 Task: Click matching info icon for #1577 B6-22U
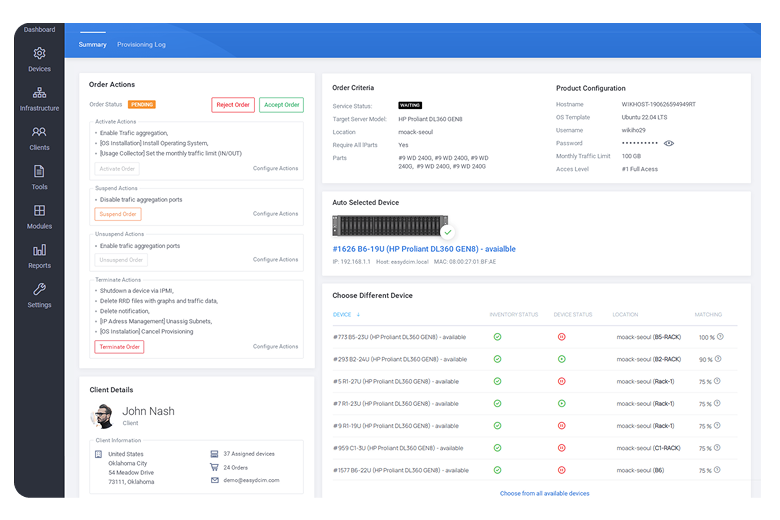tap(717, 470)
